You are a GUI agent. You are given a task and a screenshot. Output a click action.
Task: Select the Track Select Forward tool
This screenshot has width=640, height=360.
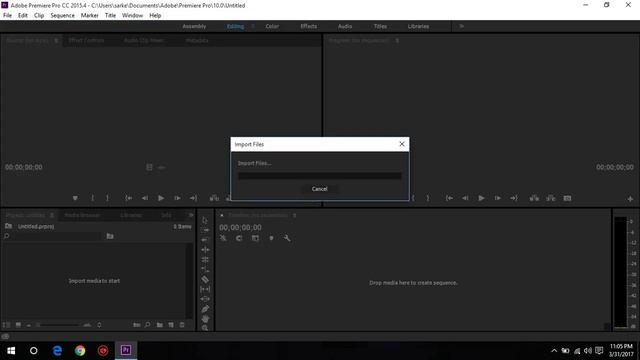tap(205, 230)
